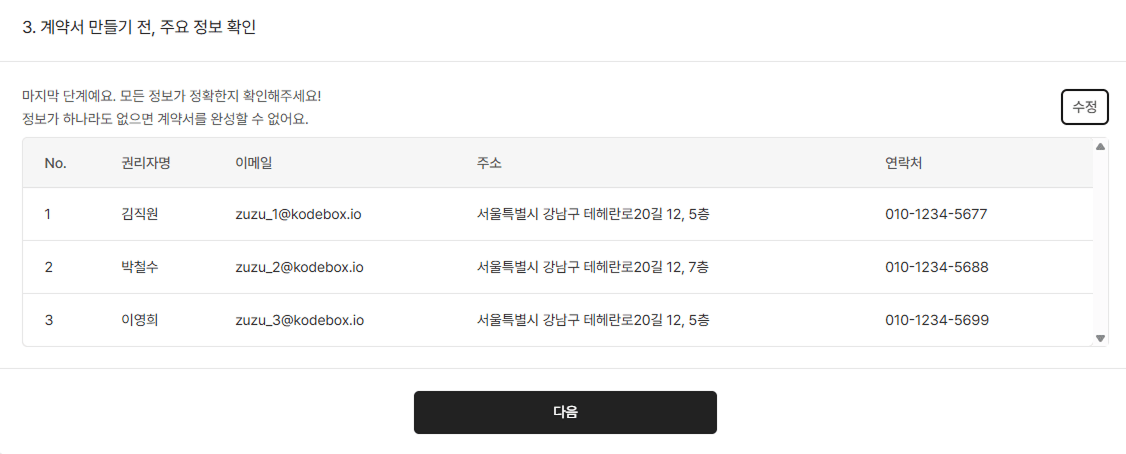
Task: Click email zuzu_1@kodebox.io
Action: point(299,214)
